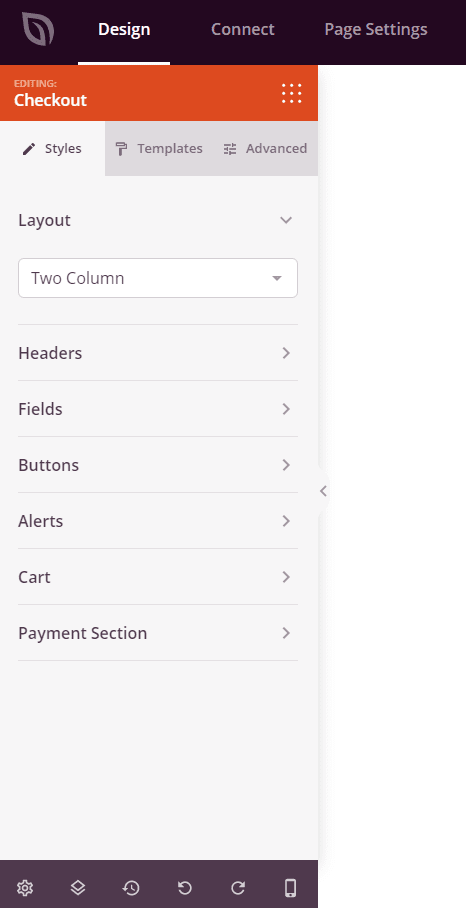Collapse the sidebar panel arrow

point(323,491)
